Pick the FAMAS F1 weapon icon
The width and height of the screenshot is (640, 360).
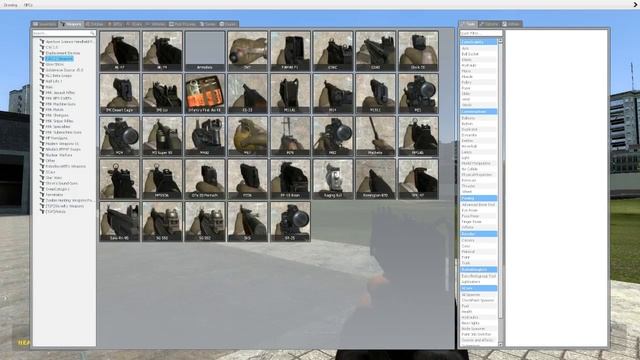290,51
